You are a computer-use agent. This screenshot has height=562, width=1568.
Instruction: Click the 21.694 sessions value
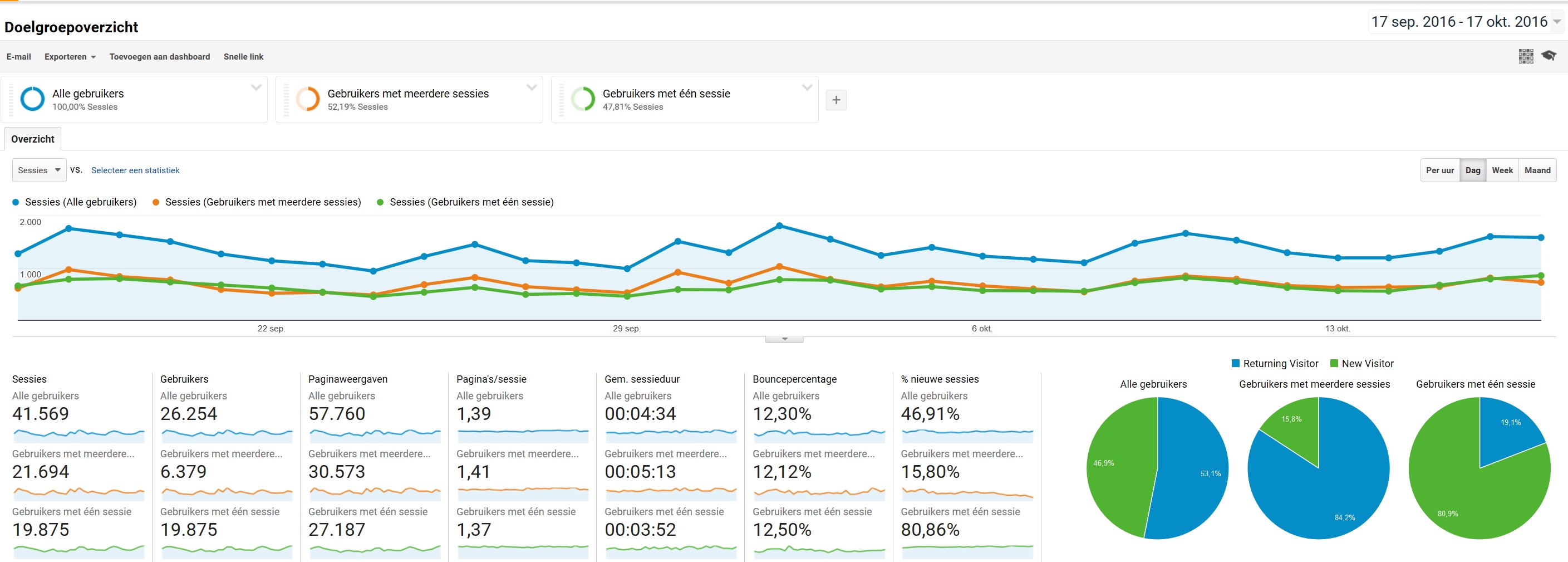tap(41, 472)
